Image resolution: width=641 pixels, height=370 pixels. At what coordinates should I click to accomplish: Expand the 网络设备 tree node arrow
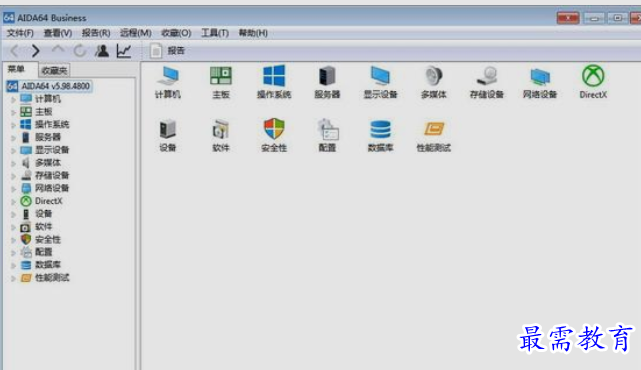13,188
